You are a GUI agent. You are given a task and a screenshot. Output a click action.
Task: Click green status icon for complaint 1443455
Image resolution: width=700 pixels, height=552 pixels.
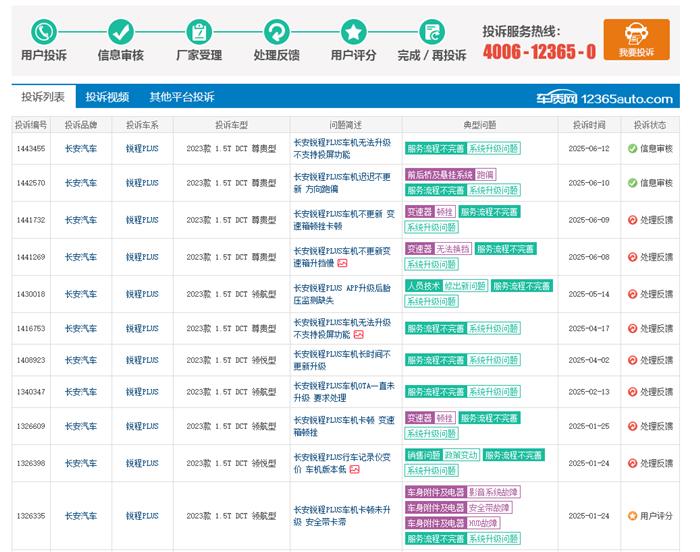632,148
